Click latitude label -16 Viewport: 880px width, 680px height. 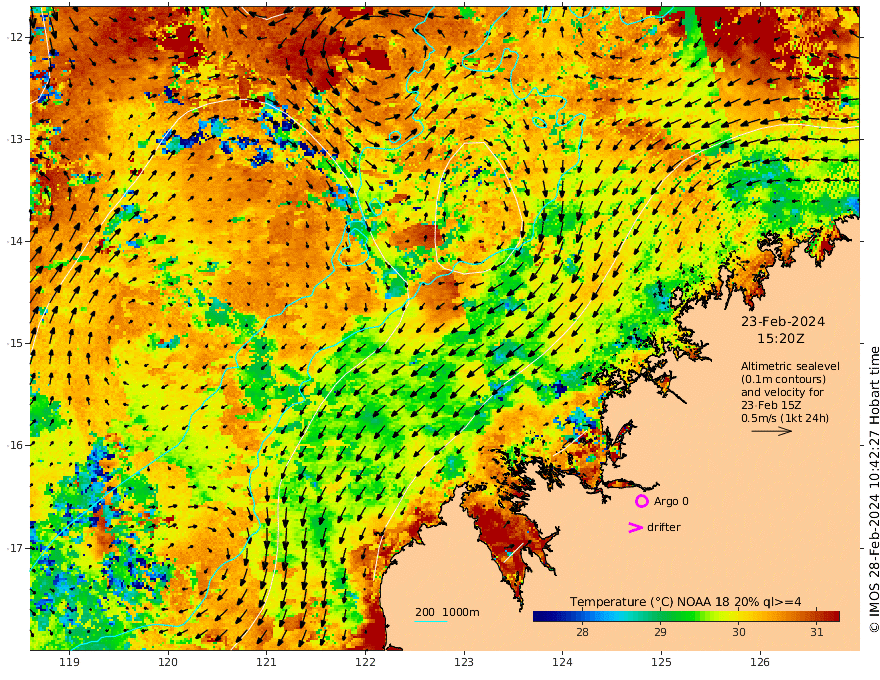pyautogui.click(x=15, y=445)
